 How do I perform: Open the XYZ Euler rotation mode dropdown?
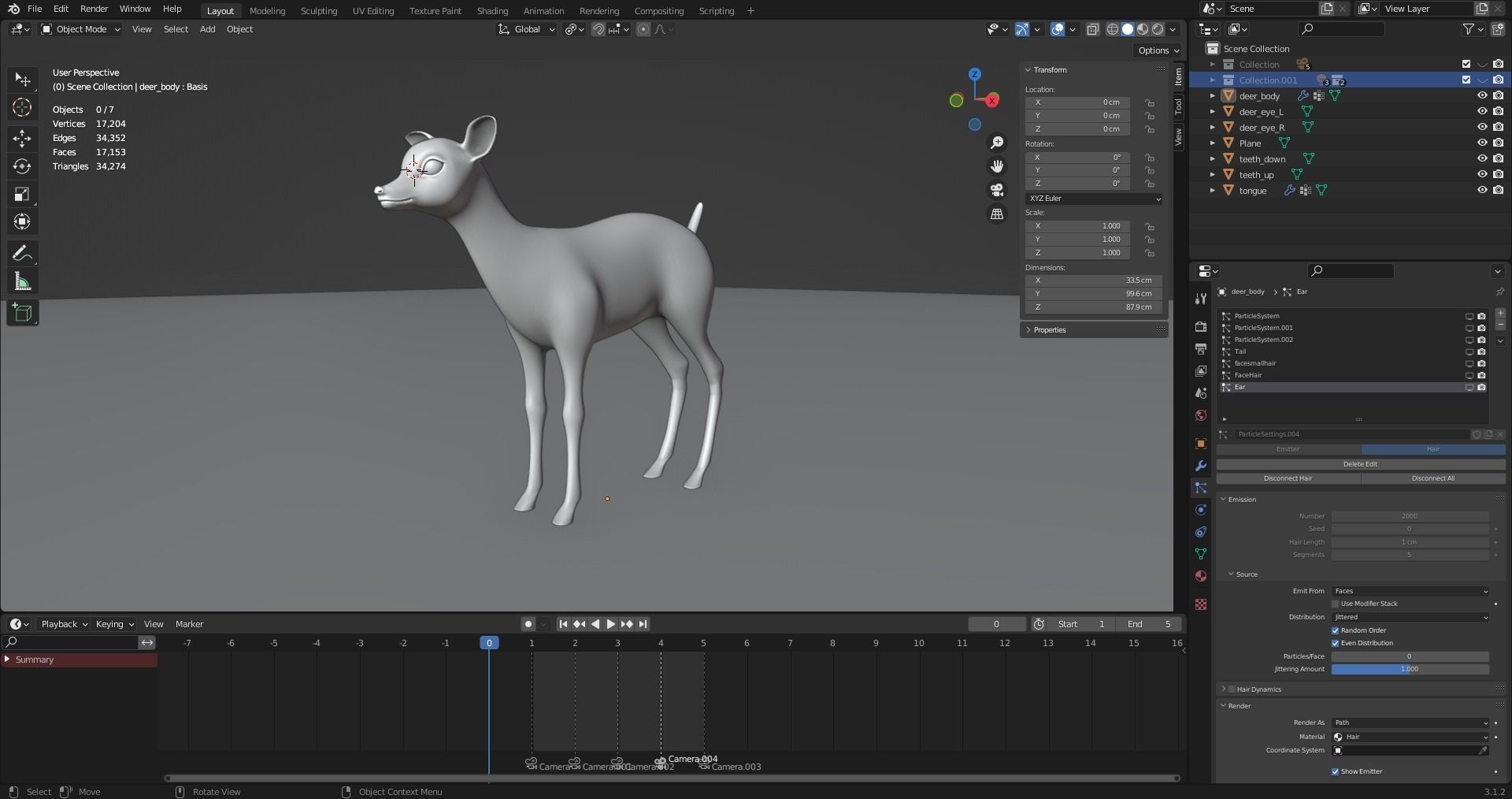tap(1094, 199)
